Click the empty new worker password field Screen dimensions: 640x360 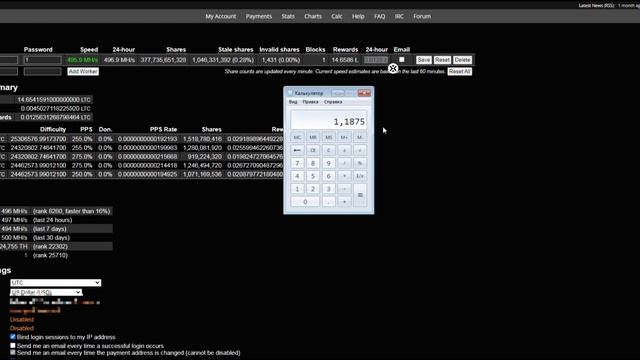pyautogui.click(x=42, y=71)
